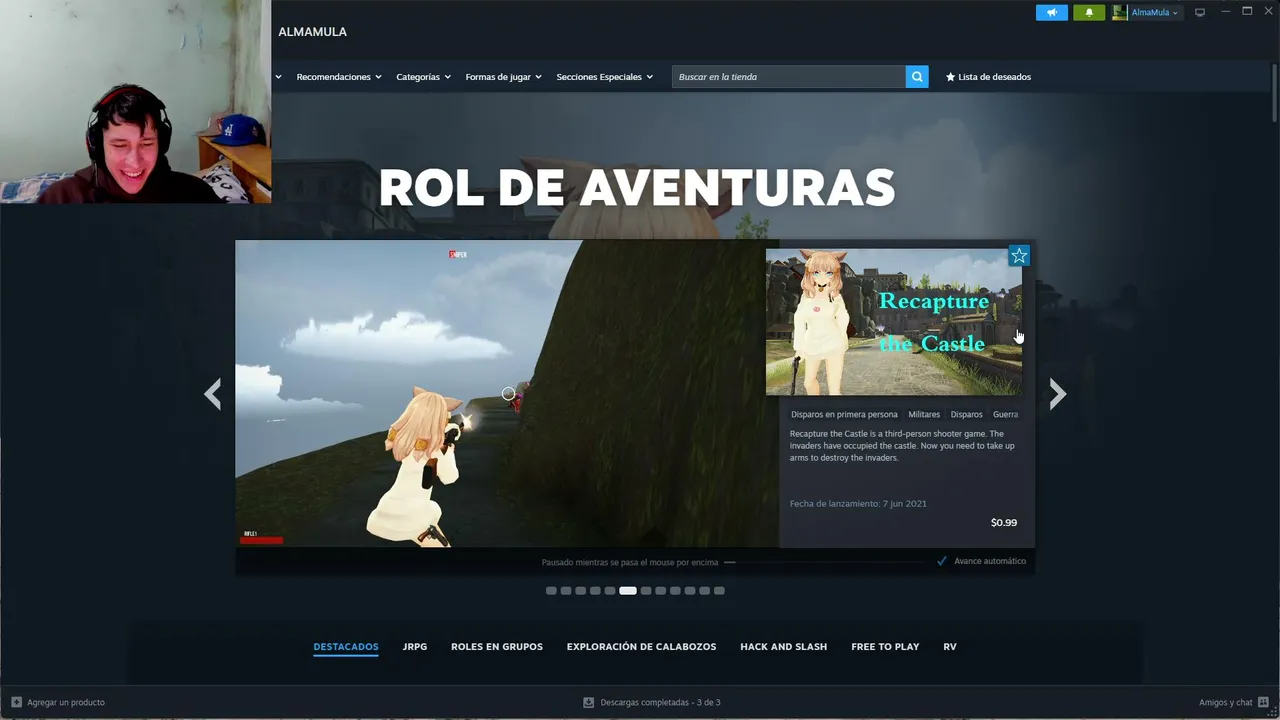Expand the Formas de jugar menu
Screen dimensions: 1280x720
click(503, 77)
